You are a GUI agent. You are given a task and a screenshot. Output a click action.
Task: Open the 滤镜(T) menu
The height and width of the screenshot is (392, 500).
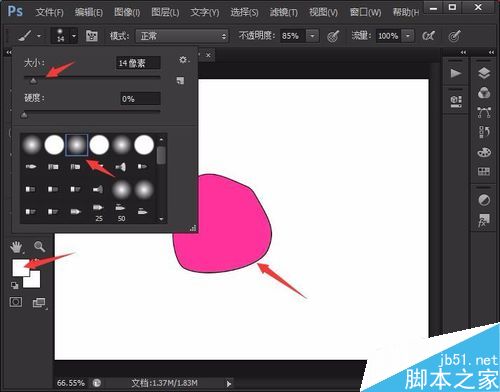284,13
